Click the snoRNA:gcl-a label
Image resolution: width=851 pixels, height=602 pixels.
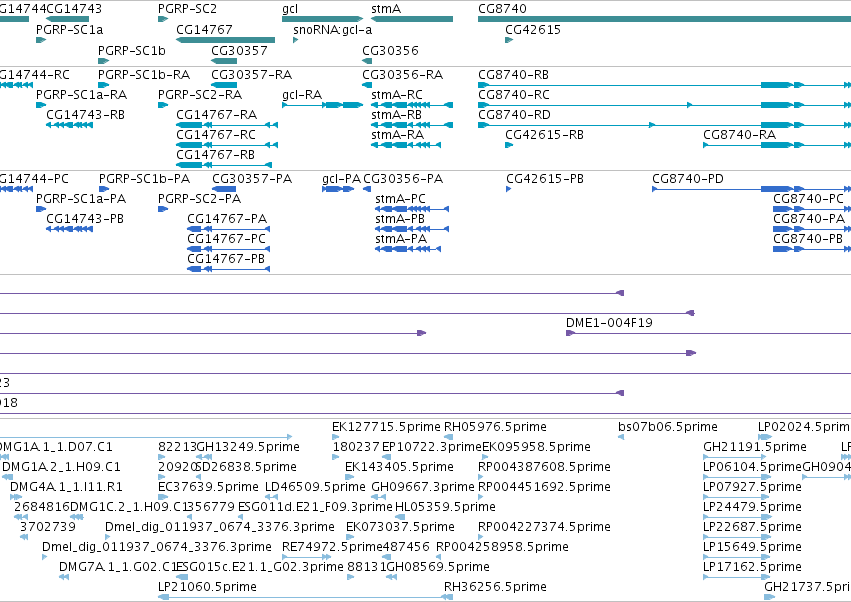coord(333,29)
